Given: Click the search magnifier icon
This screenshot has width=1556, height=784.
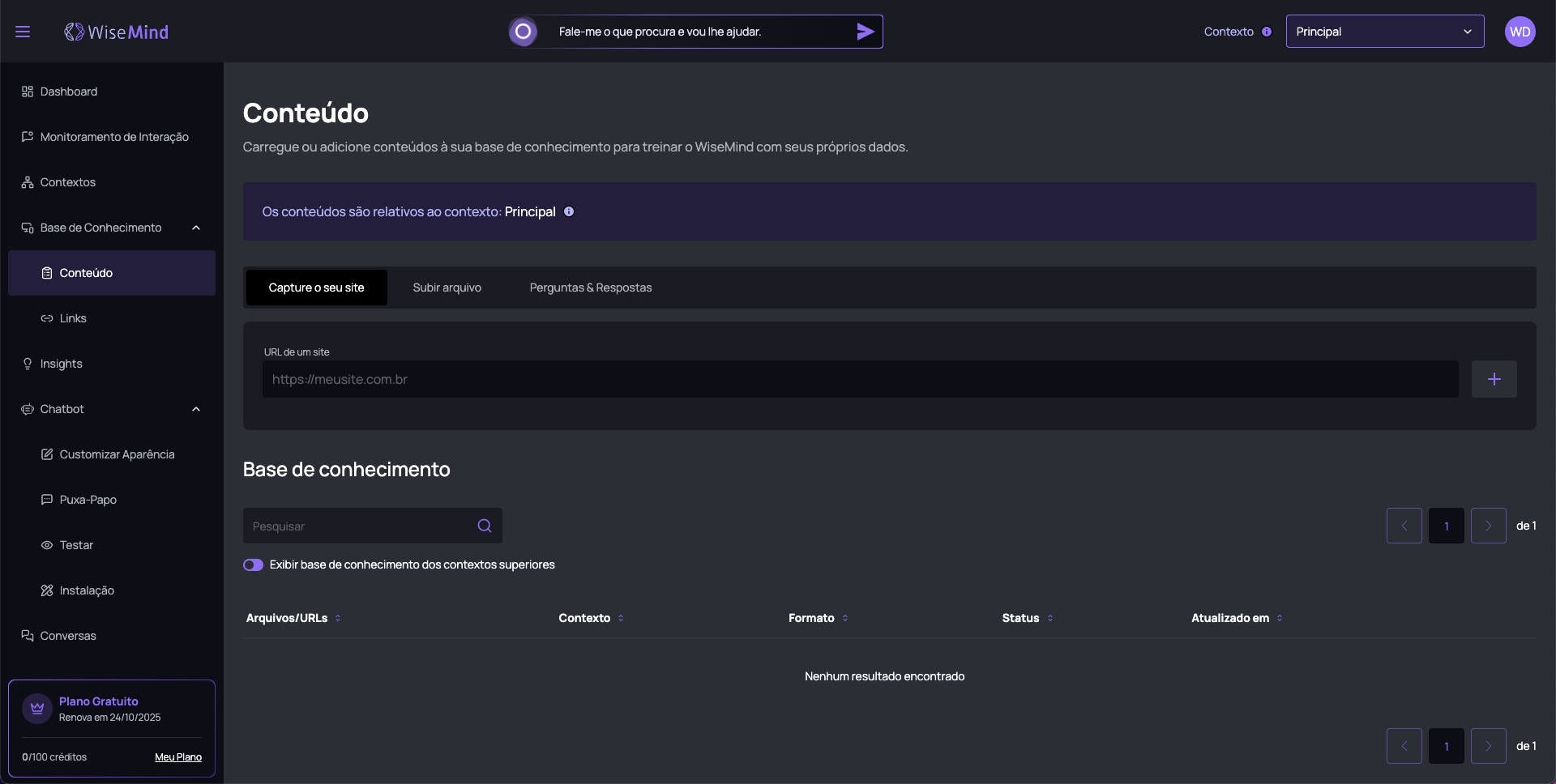Looking at the screenshot, I should [485, 526].
